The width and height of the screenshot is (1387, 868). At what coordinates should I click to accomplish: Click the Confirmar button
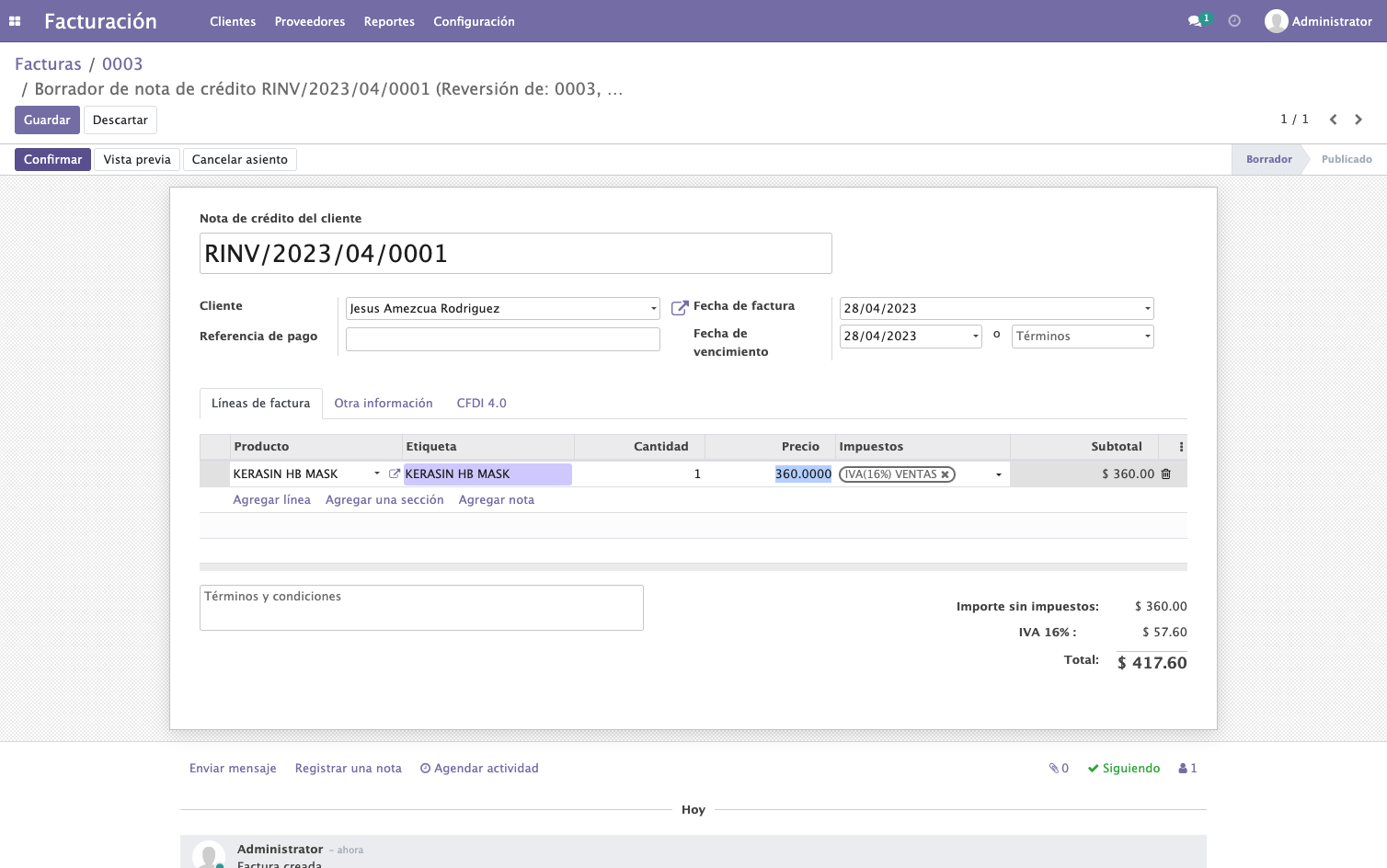(52, 159)
